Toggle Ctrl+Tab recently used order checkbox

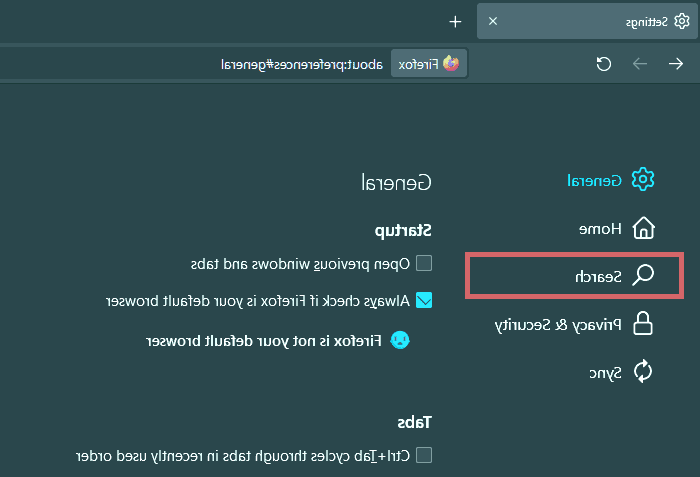424,455
